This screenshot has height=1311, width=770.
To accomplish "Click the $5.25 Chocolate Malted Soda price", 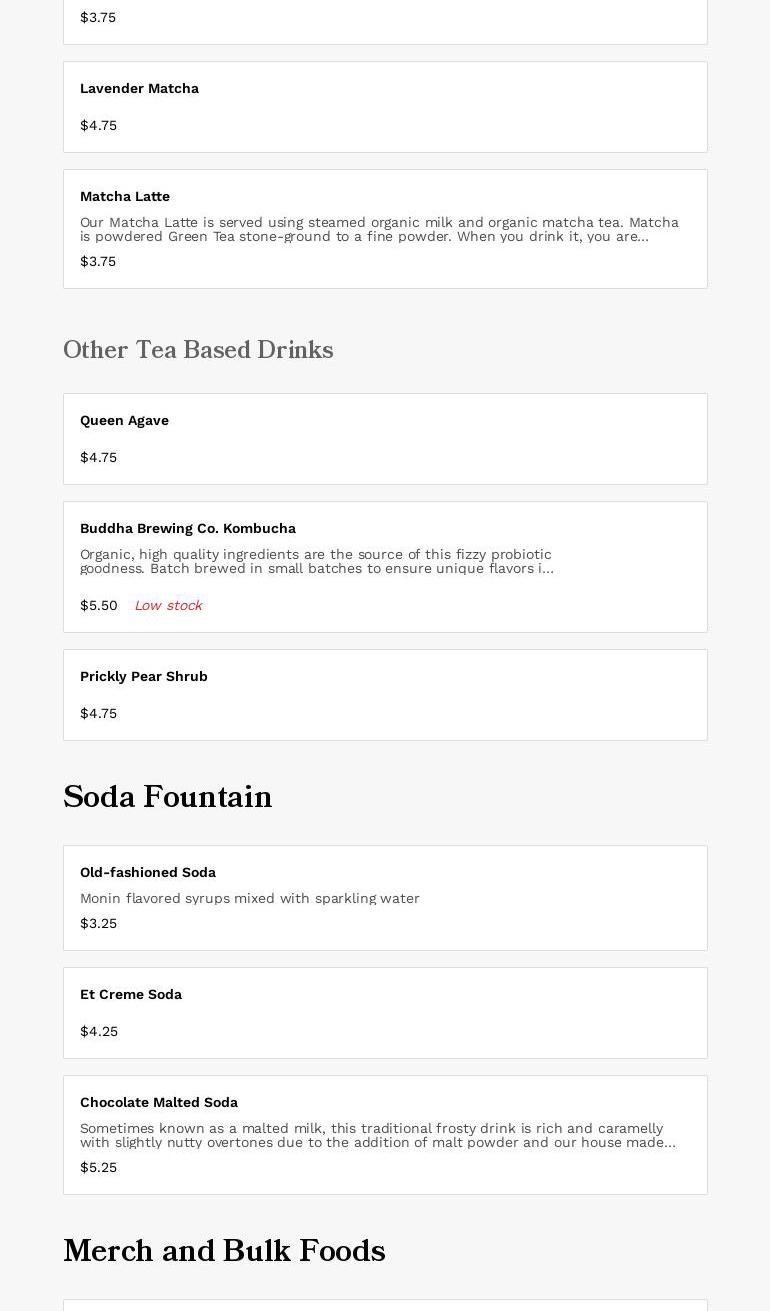I will tap(98, 1168).
